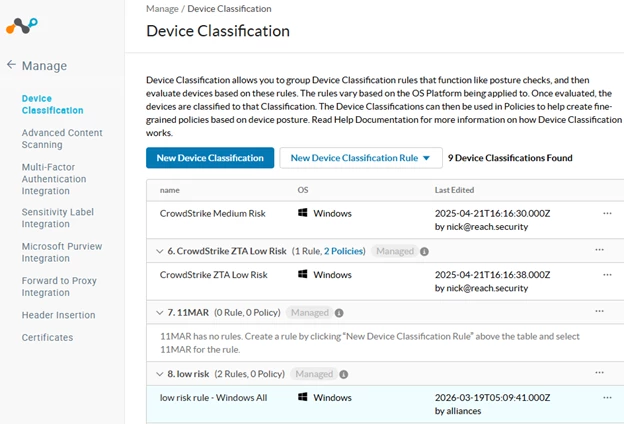
Task: Click Managed badge on CrowdStrike ZTA Low Risk
Action: (395, 251)
